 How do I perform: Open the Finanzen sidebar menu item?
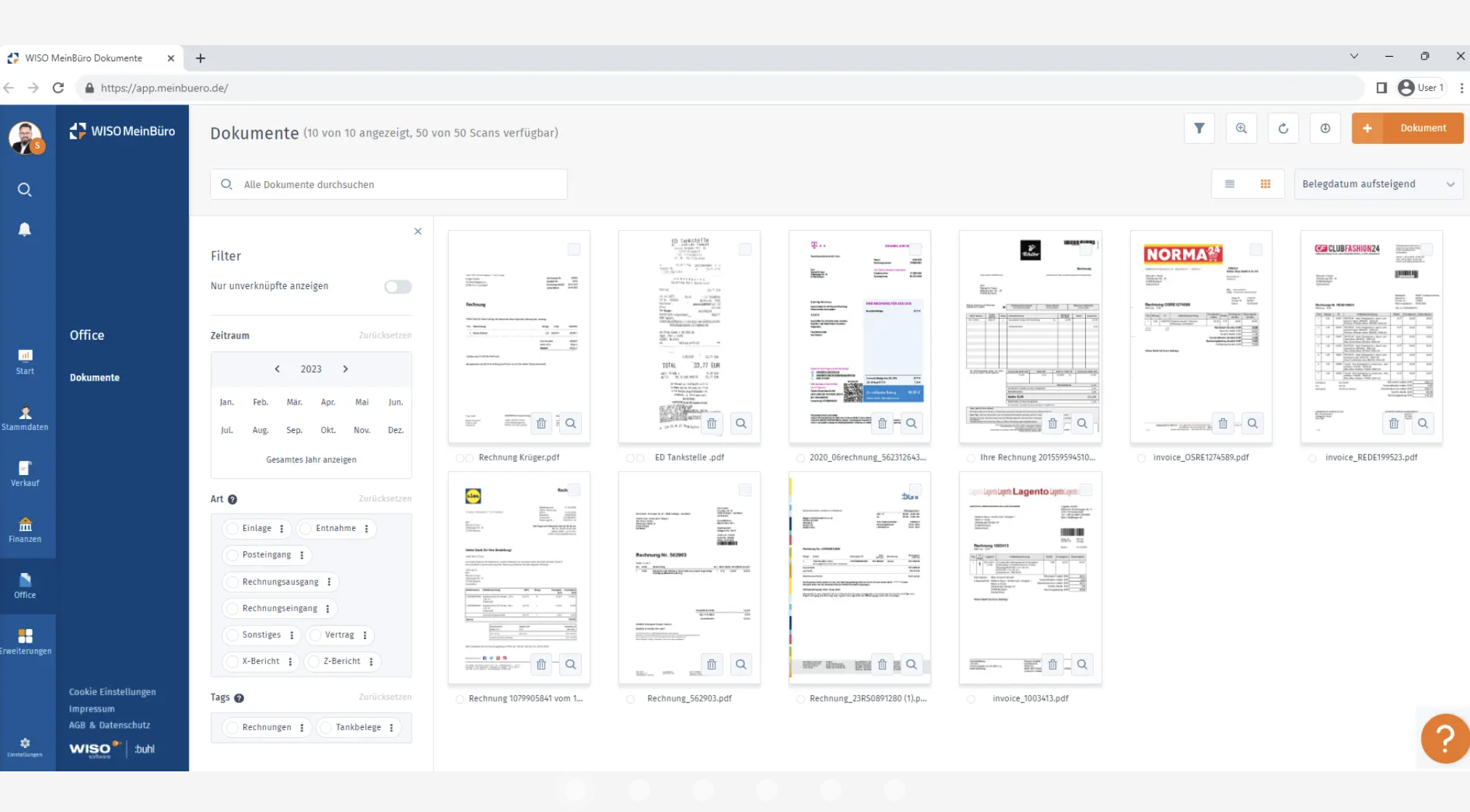[x=25, y=530]
